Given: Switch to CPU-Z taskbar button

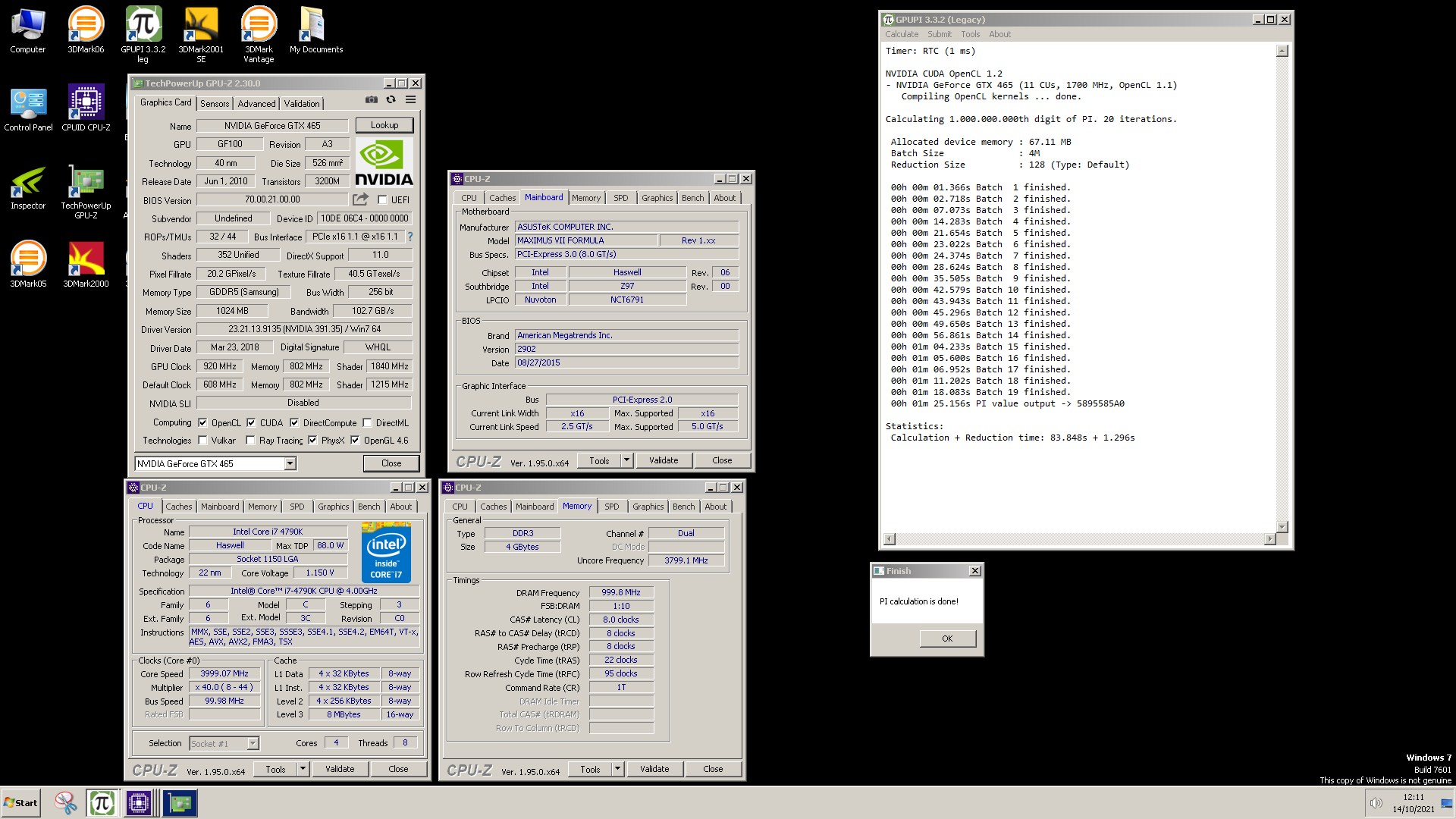Looking at the screenshot, I should tap(139, 803).
